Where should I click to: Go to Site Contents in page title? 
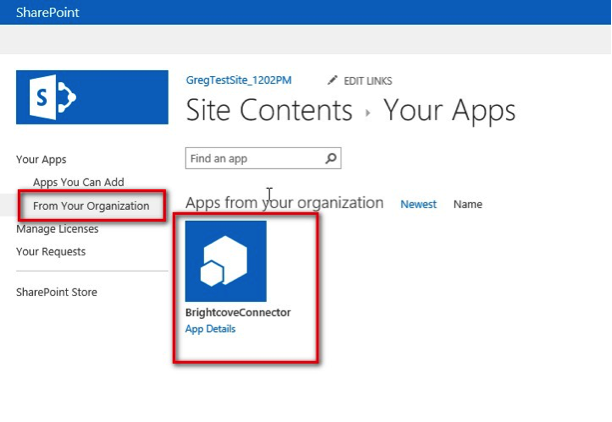[x=270, y=110]
